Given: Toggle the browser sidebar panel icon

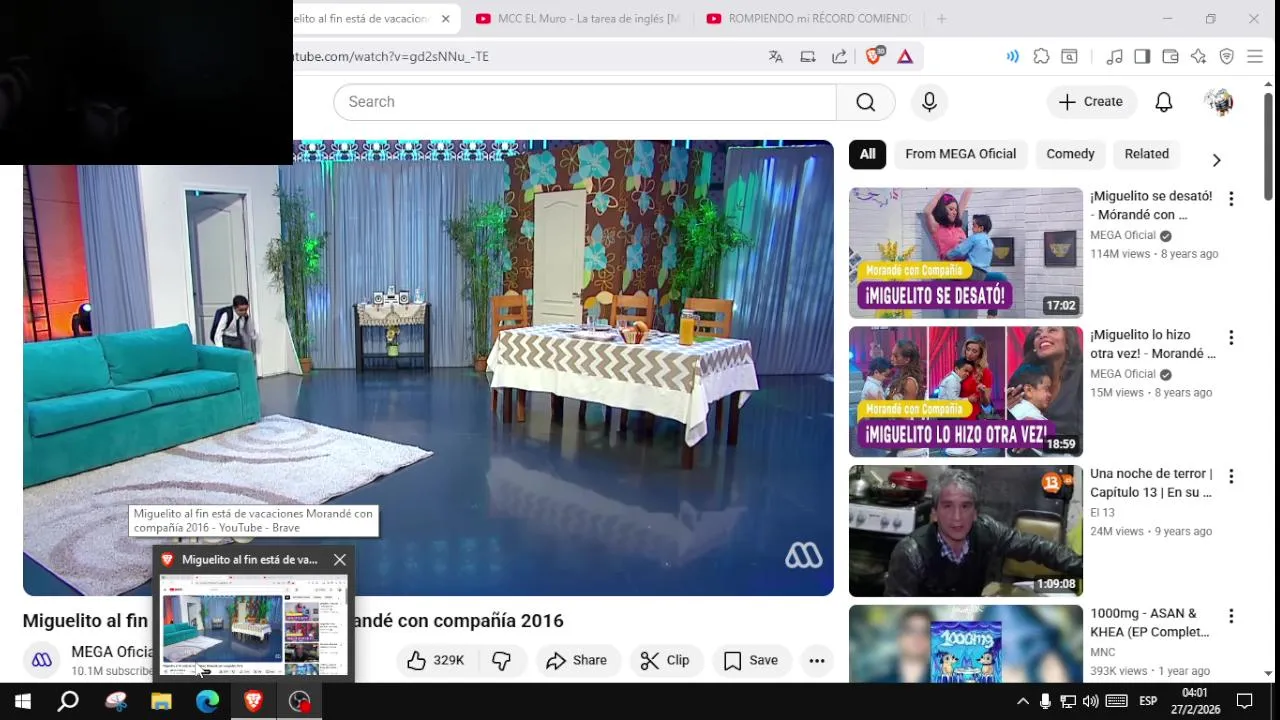Looking at the screenshot, I should tap(1142, 57).
